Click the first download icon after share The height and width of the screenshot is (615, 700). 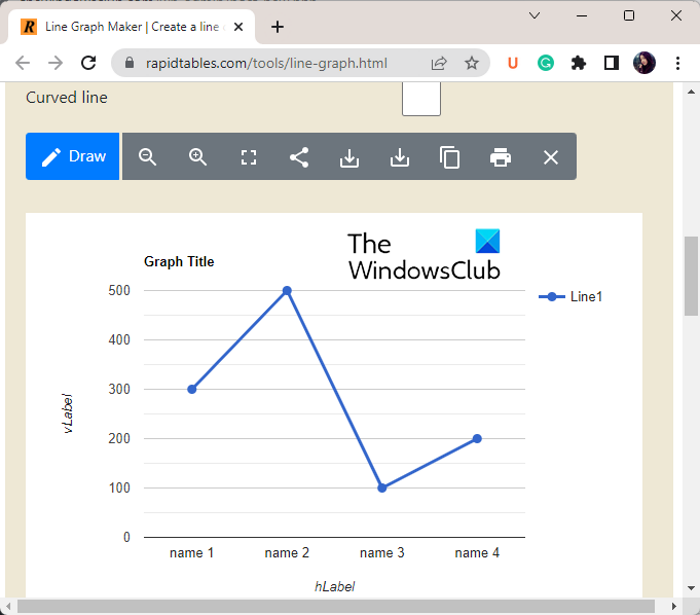tap(349, 158)
